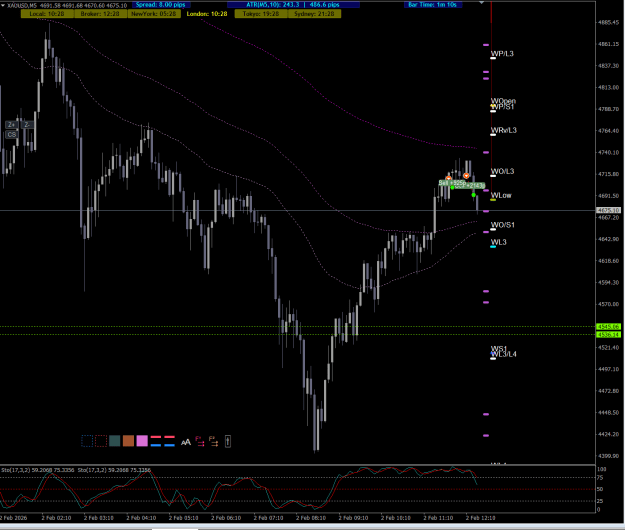Click the London: 10:28 clock label

207,14
